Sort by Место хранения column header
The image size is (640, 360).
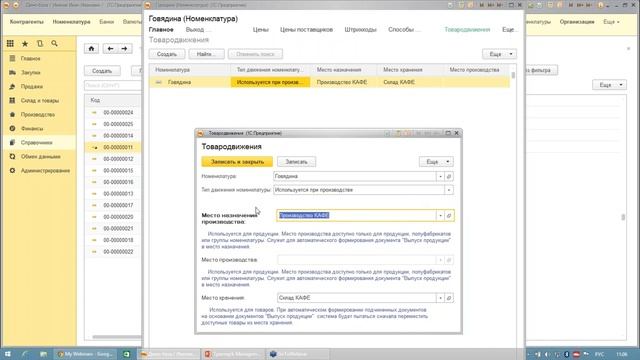[410, 70]
